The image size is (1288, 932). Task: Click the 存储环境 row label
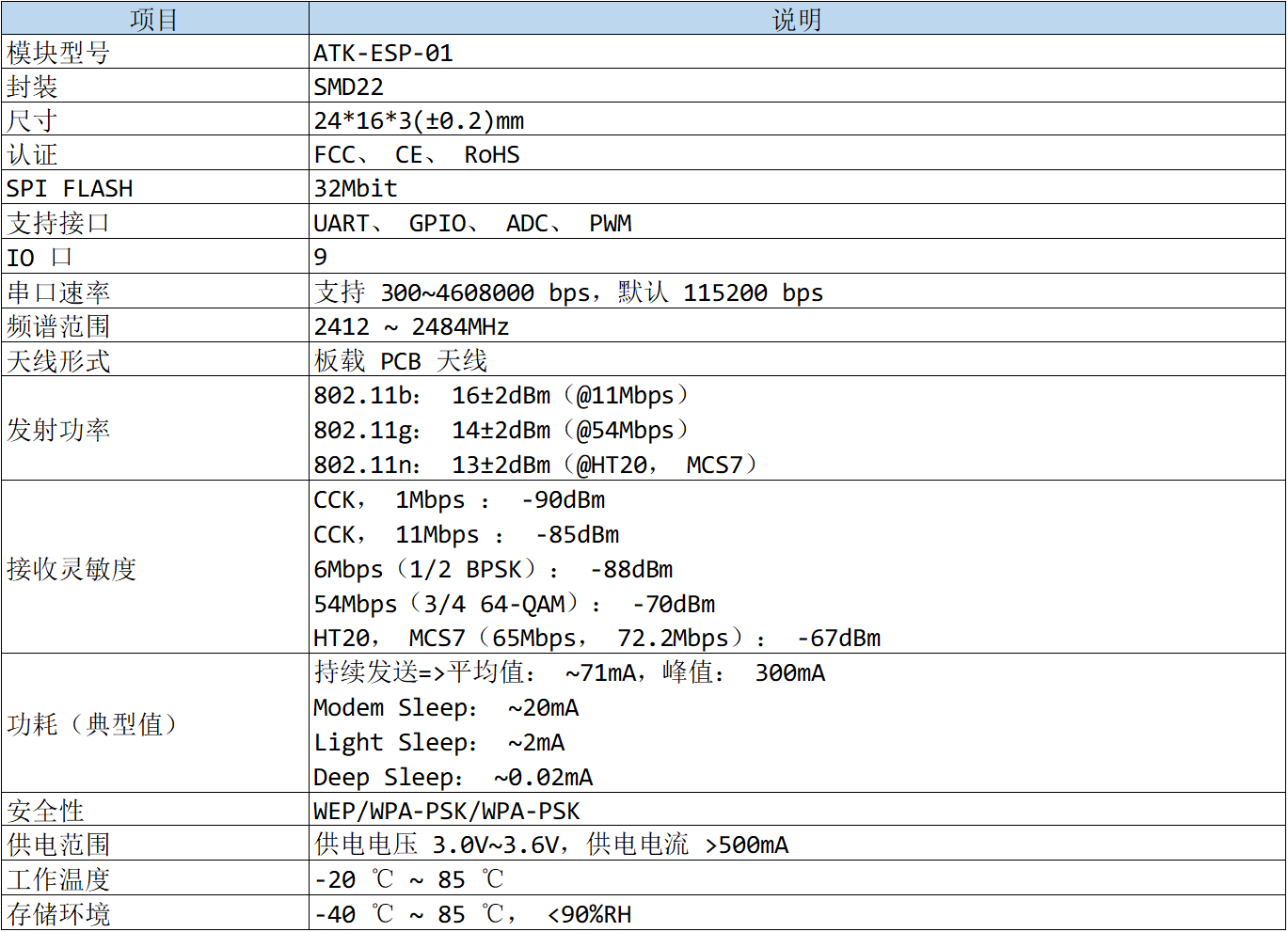tap(58, 914)
